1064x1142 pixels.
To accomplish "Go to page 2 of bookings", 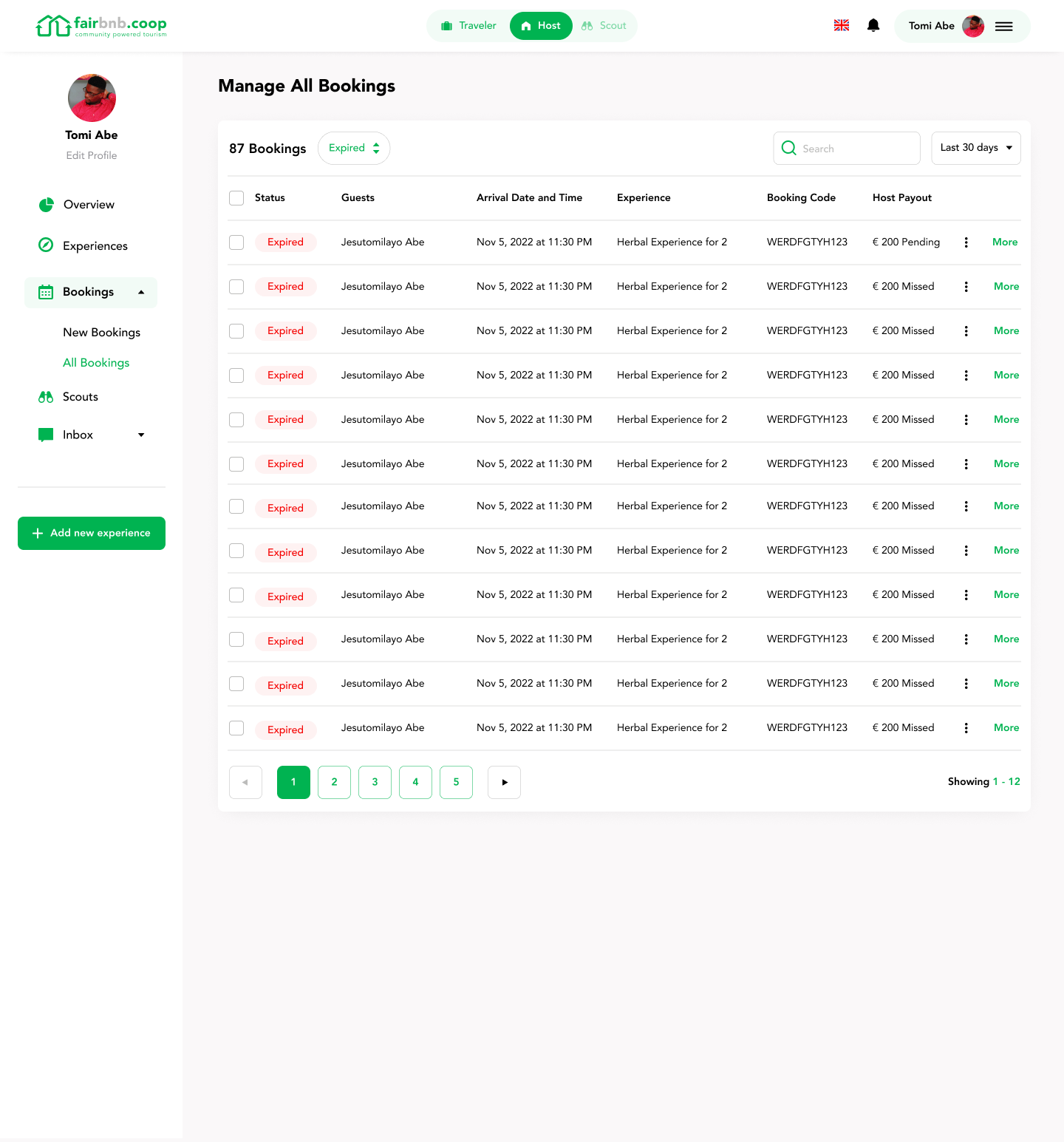I will (334, 782).
